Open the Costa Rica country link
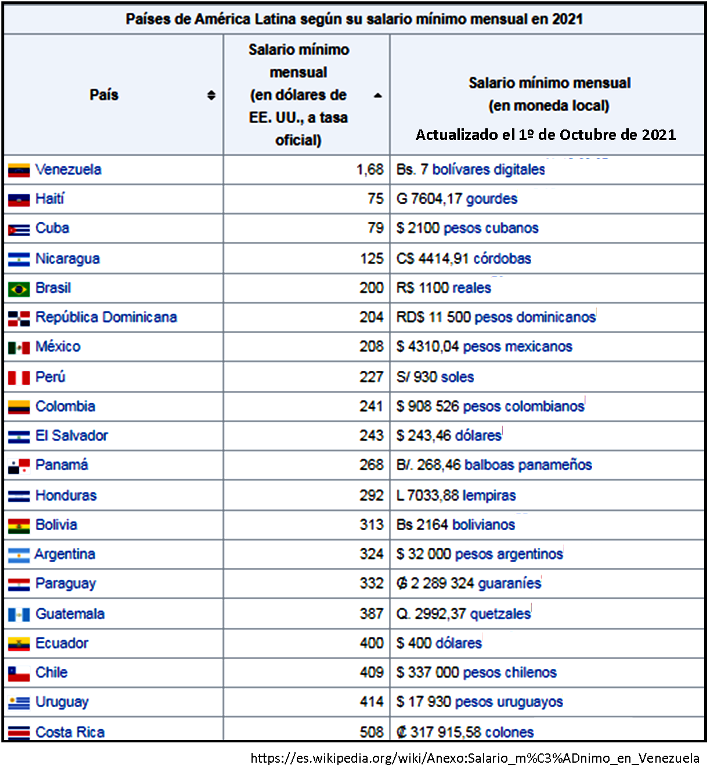 click(x=69, y=732)
